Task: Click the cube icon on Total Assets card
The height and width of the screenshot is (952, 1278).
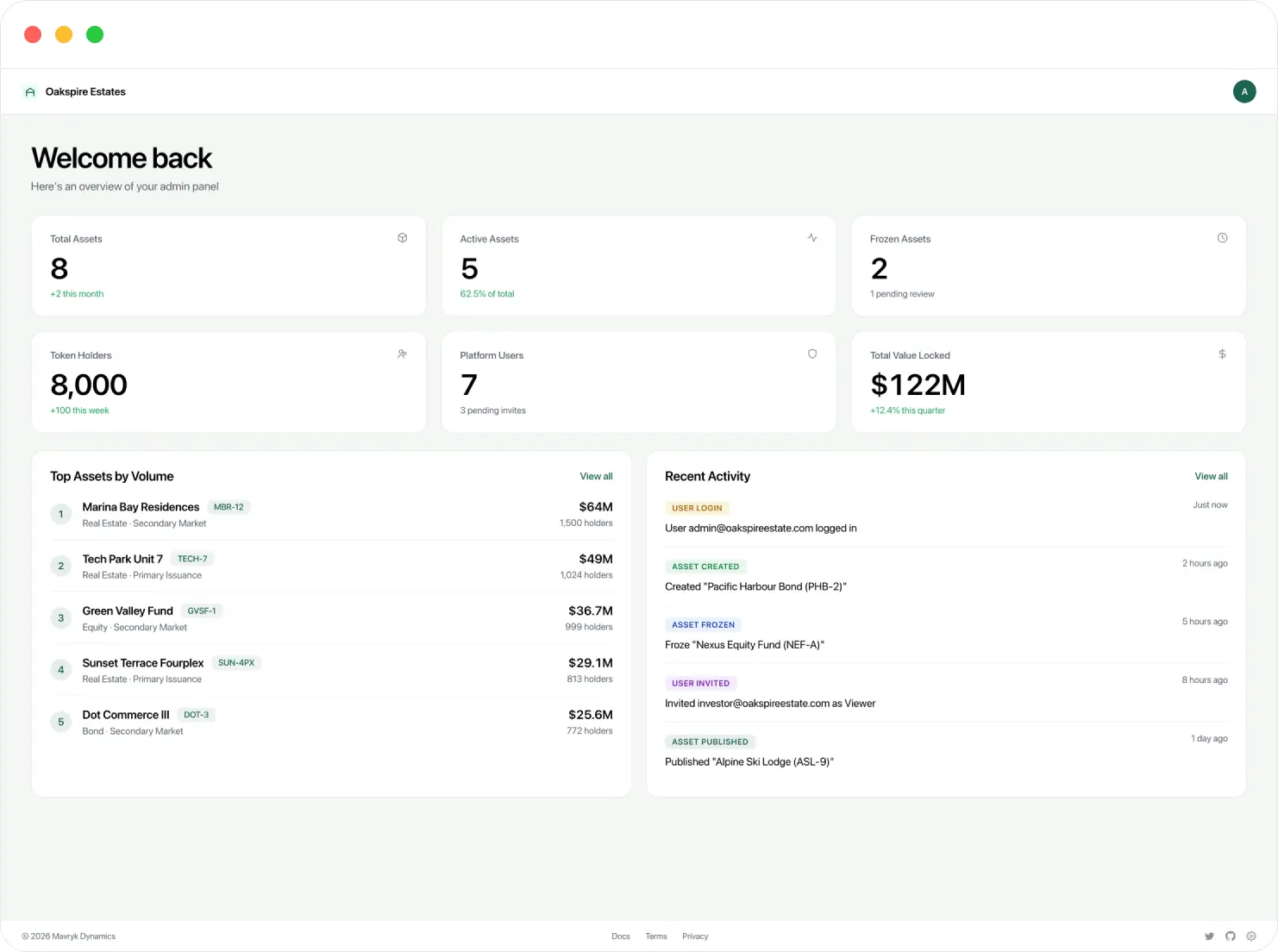Action: click(x=403, y=238)
